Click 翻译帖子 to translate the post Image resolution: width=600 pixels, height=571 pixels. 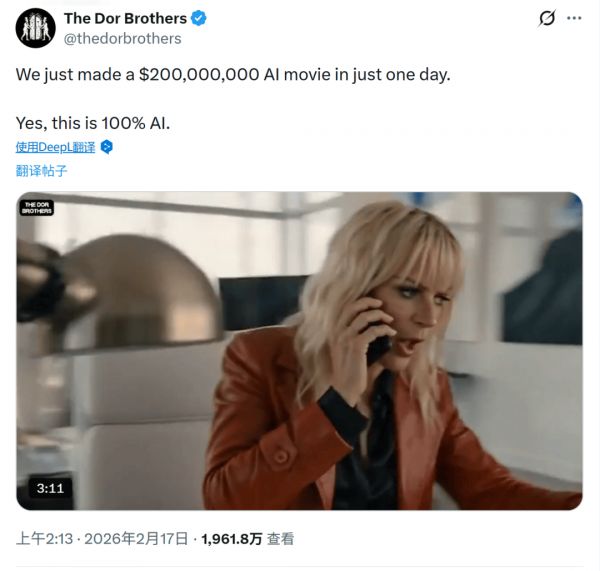point(41,171)
